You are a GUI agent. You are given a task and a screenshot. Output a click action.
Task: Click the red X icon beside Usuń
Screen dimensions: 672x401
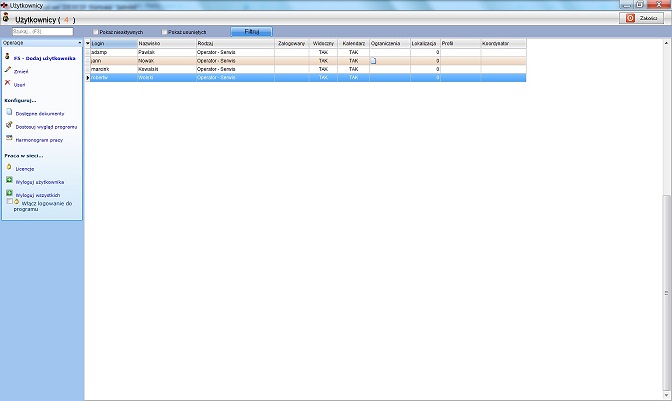click(7, 83)
